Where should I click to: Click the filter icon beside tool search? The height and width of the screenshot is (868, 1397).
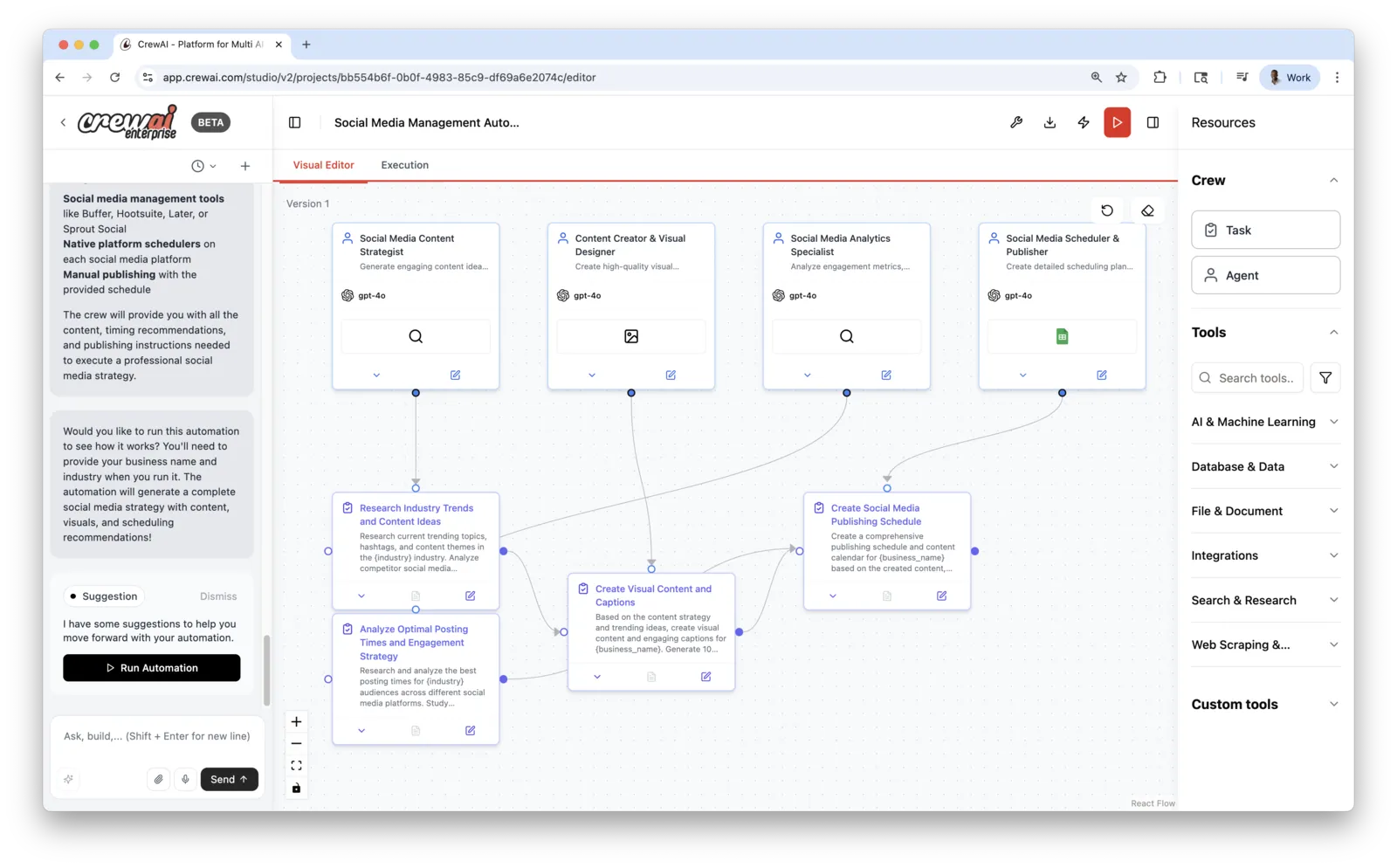(x=1325, y=378)
